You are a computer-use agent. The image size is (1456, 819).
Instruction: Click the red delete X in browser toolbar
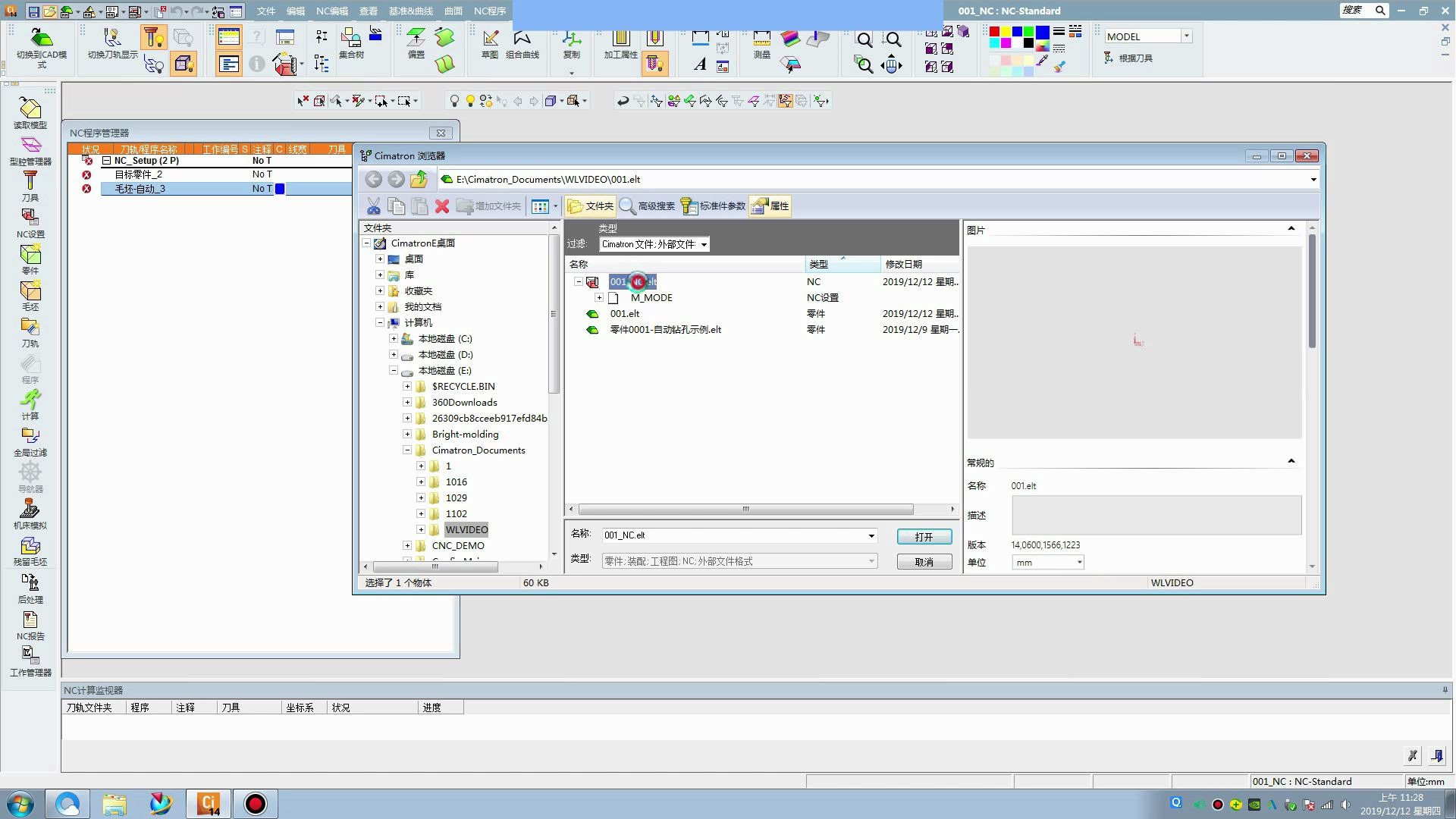pos(442,206)
